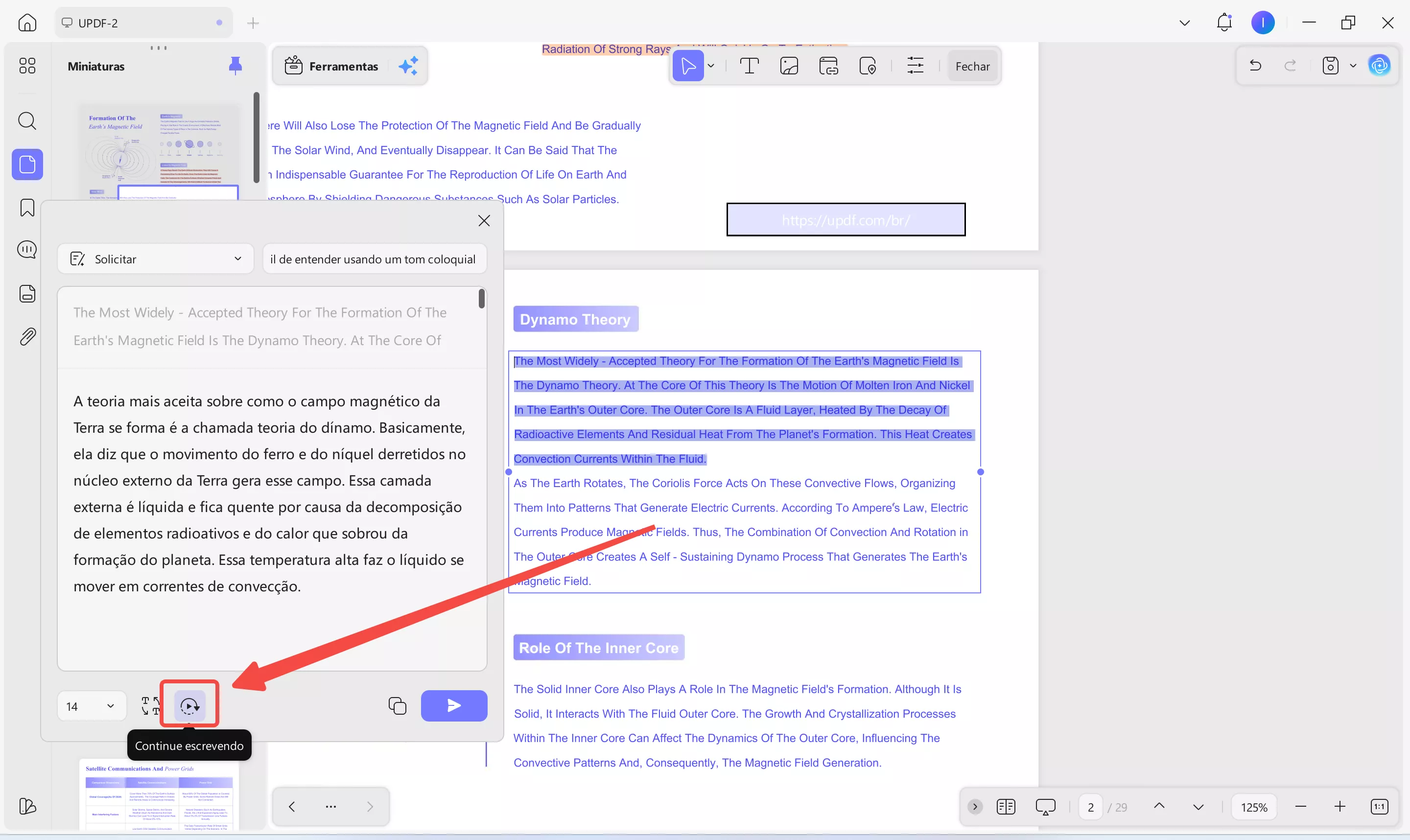
Task: Click the Continue escrevendo icon
Action: [x=189, y=705]
